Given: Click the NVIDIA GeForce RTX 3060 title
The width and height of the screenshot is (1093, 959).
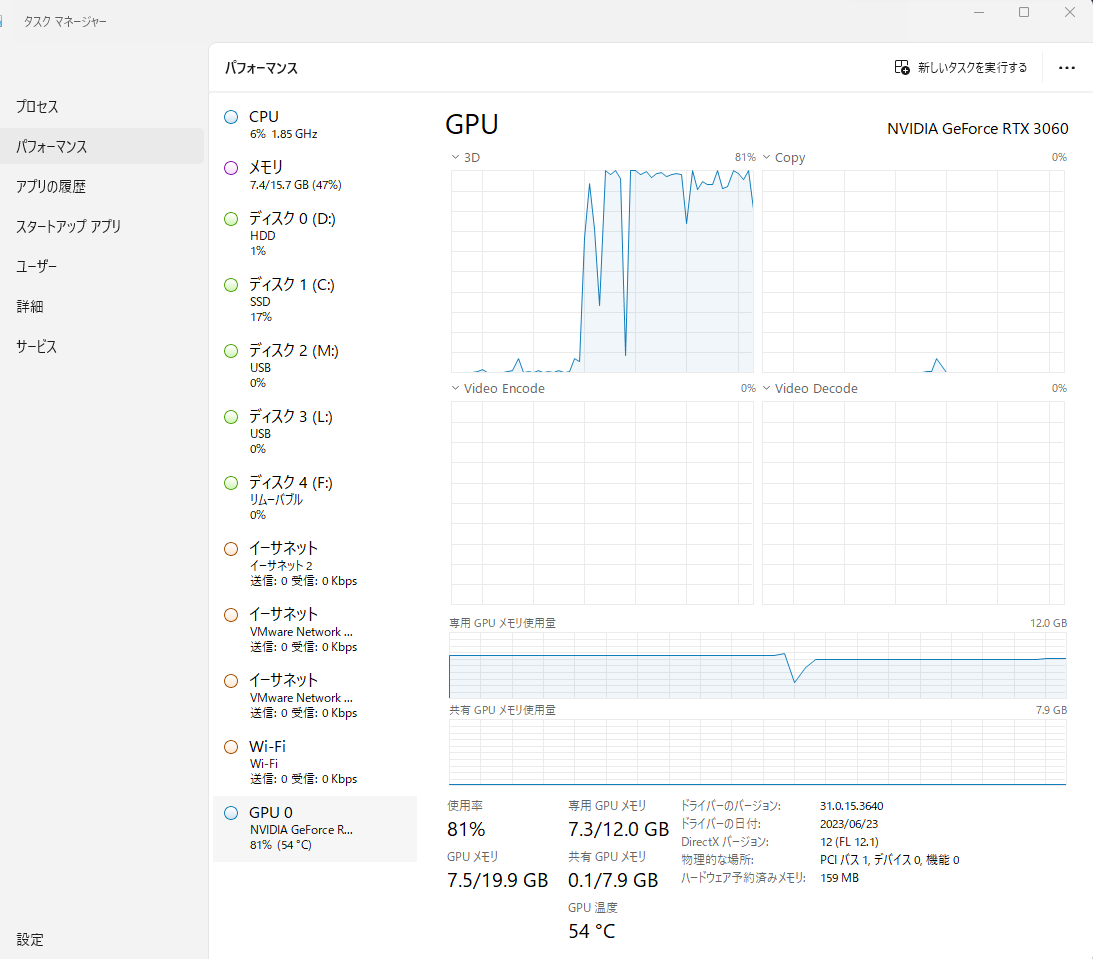Looking at the screenshot, I should point(977,129).
